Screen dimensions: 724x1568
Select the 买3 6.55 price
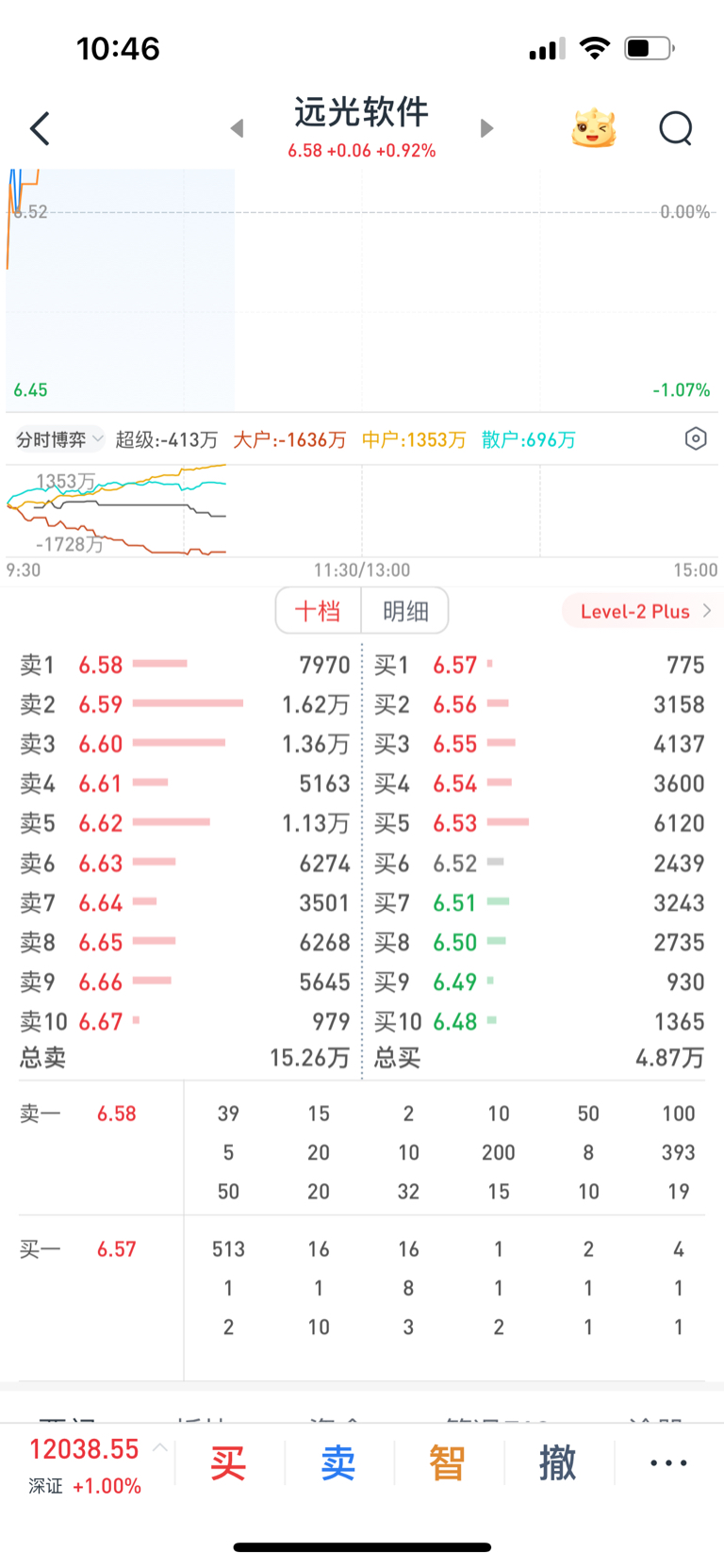tap(455, 744)
